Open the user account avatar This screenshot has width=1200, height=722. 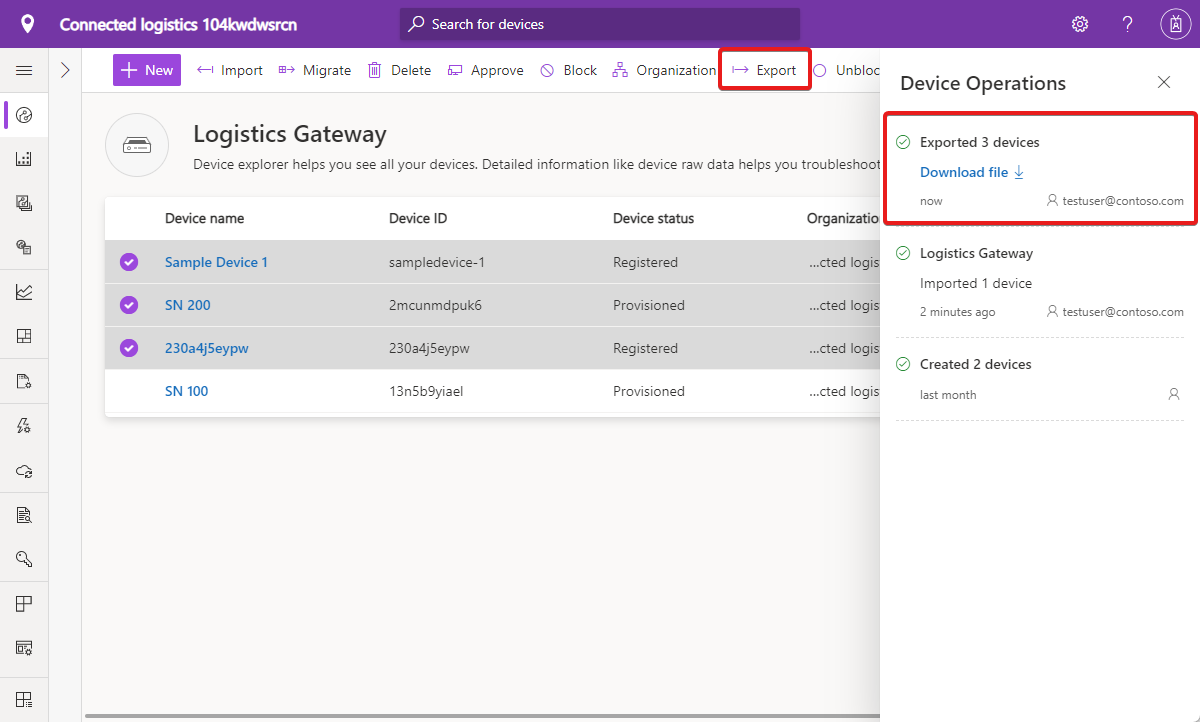pyautogui.click(x=1175, y=24)
